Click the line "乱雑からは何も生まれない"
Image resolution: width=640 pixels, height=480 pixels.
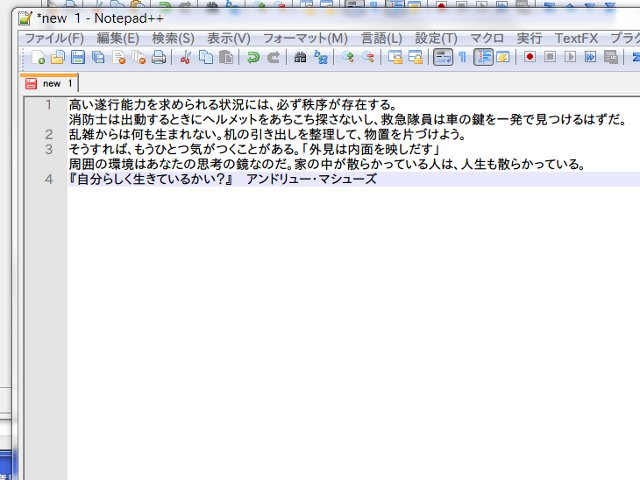click(267, 134)
